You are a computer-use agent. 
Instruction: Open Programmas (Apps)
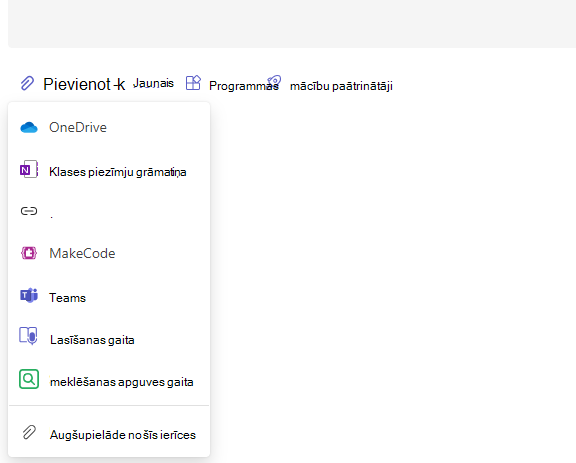(243, 86)
